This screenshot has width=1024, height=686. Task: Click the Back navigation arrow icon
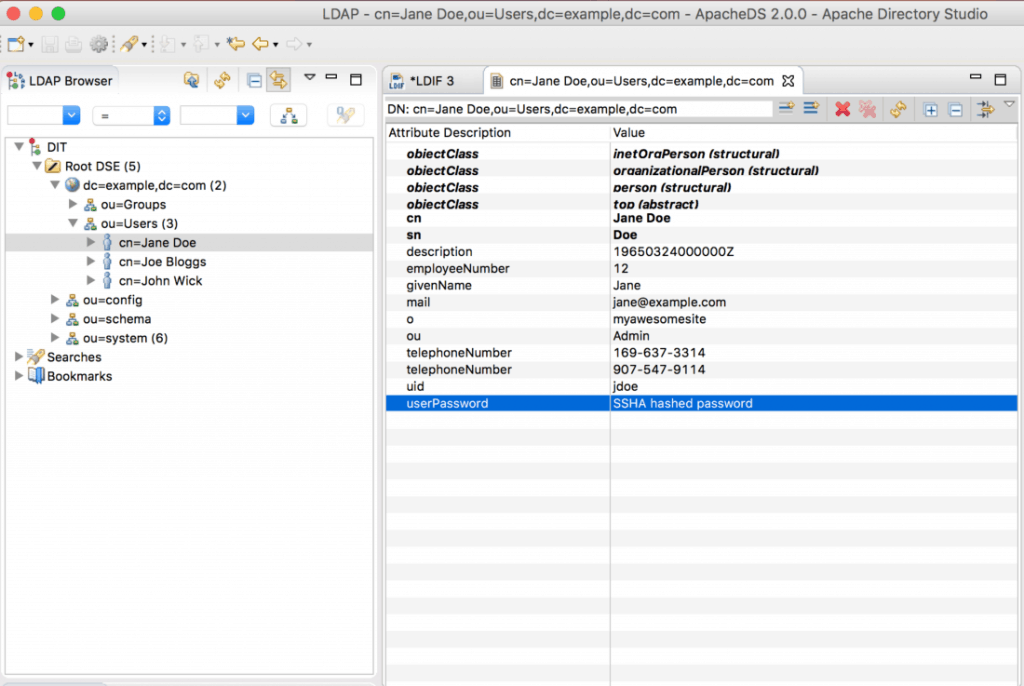point(261,44)
